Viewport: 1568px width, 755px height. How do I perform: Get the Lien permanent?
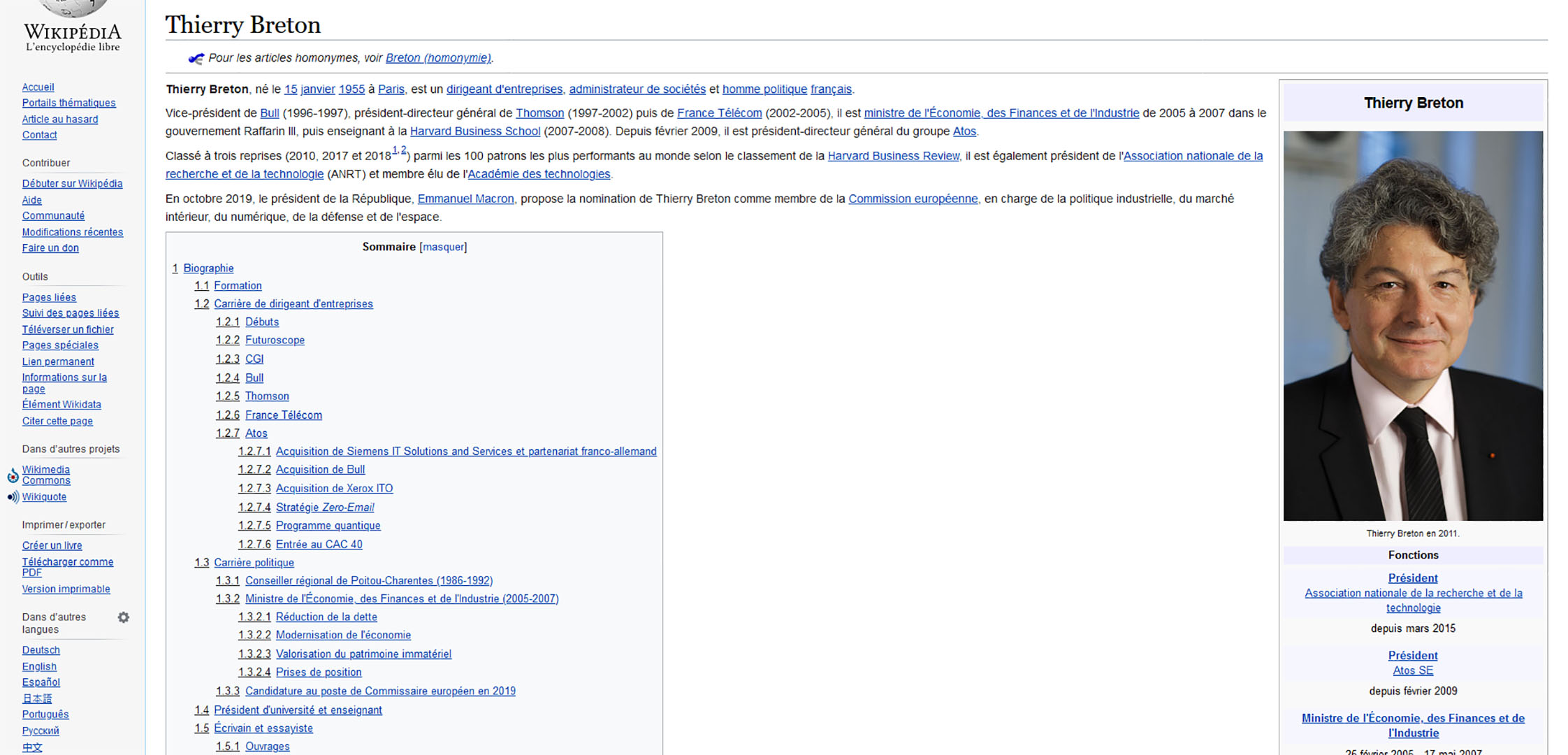tap(58, 362)
